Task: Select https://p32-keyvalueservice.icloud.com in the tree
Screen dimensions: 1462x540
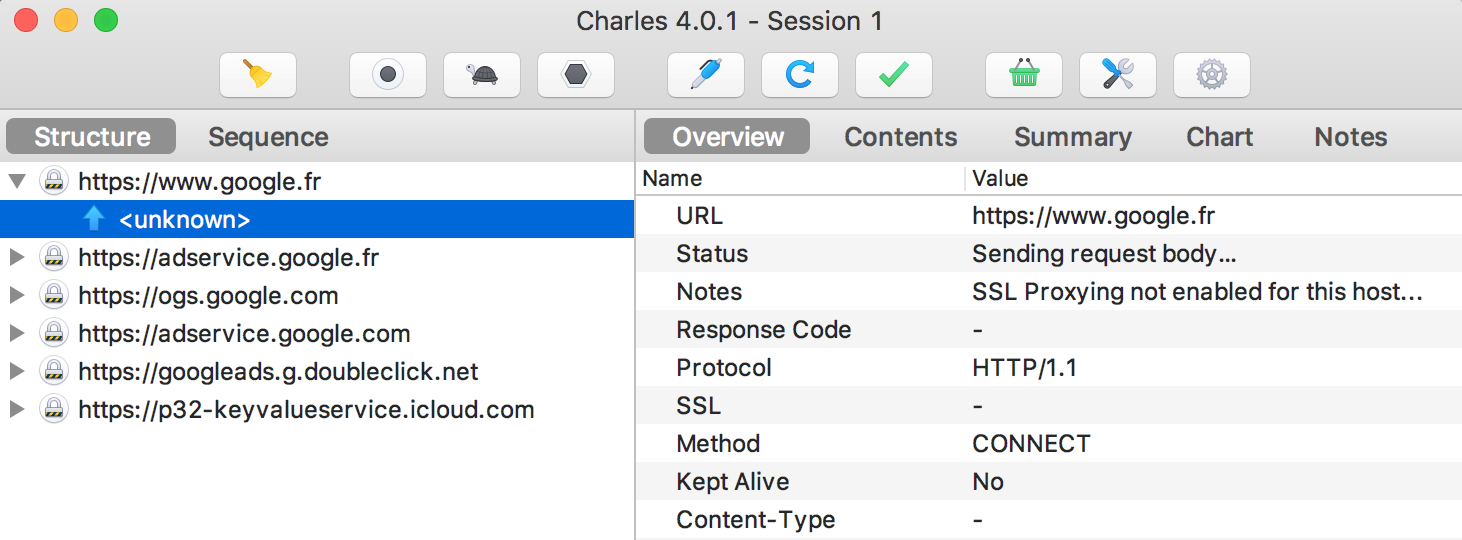Action: tap(306, 410)
